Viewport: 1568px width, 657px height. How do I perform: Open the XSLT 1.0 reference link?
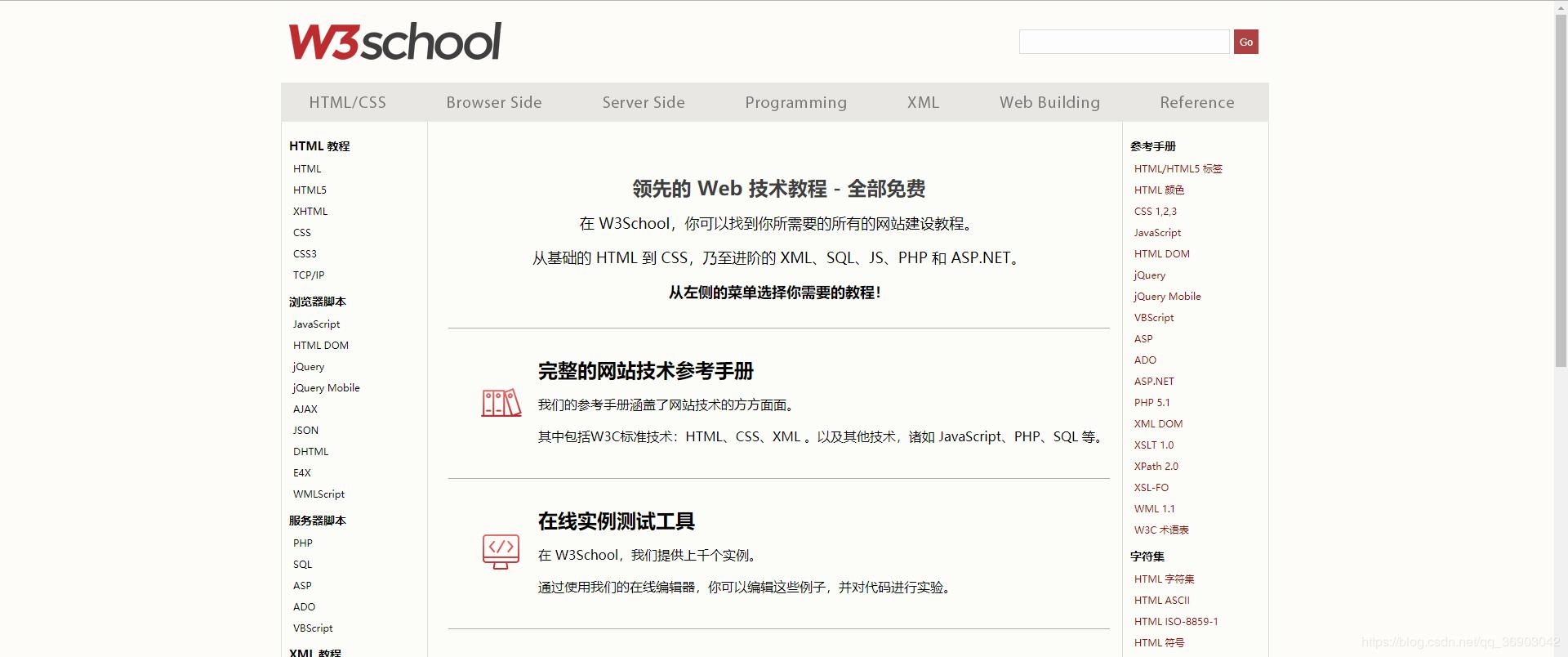(x=1153, y=445)
